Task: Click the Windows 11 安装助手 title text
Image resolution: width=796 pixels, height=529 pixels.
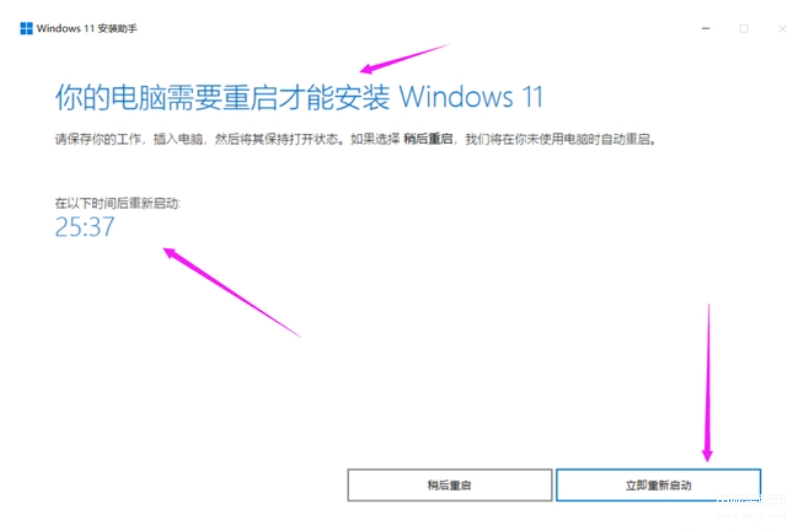Action: (87, 28)
